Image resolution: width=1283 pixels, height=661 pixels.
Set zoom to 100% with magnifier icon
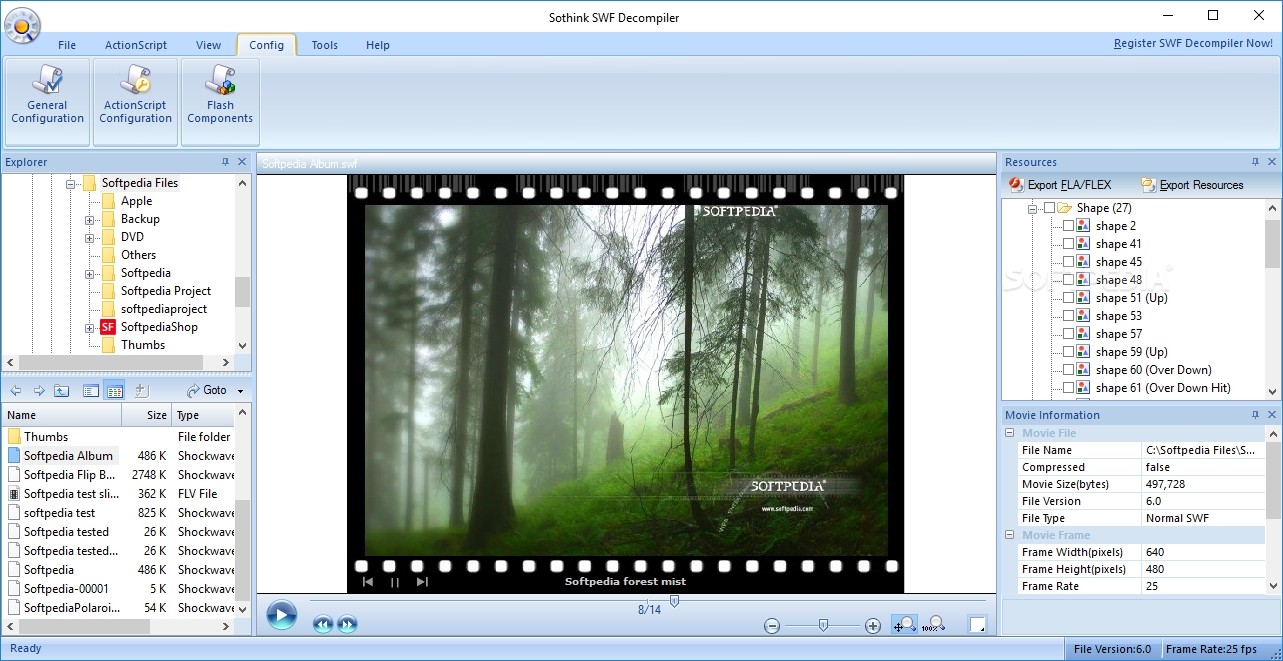(x=934, y=625)
